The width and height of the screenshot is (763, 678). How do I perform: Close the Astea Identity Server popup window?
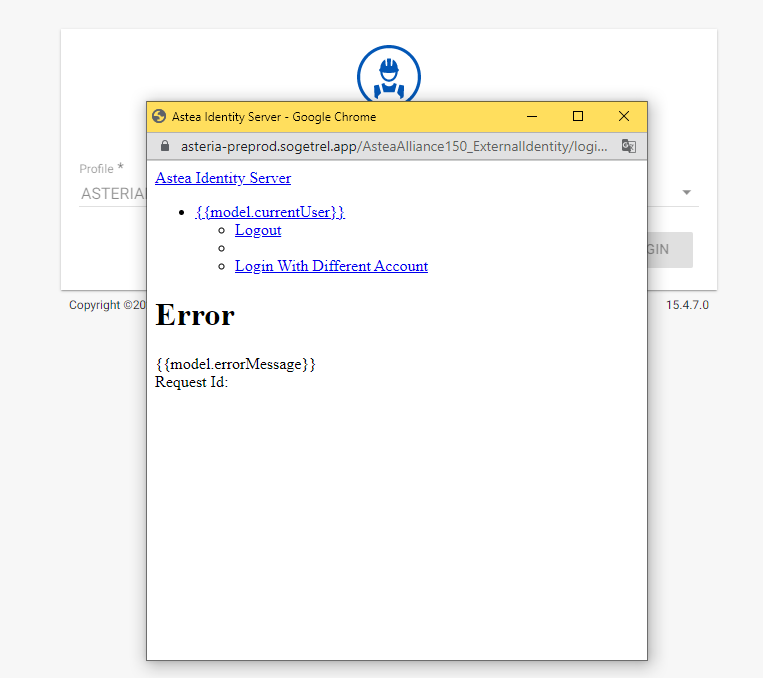(624, 117)
